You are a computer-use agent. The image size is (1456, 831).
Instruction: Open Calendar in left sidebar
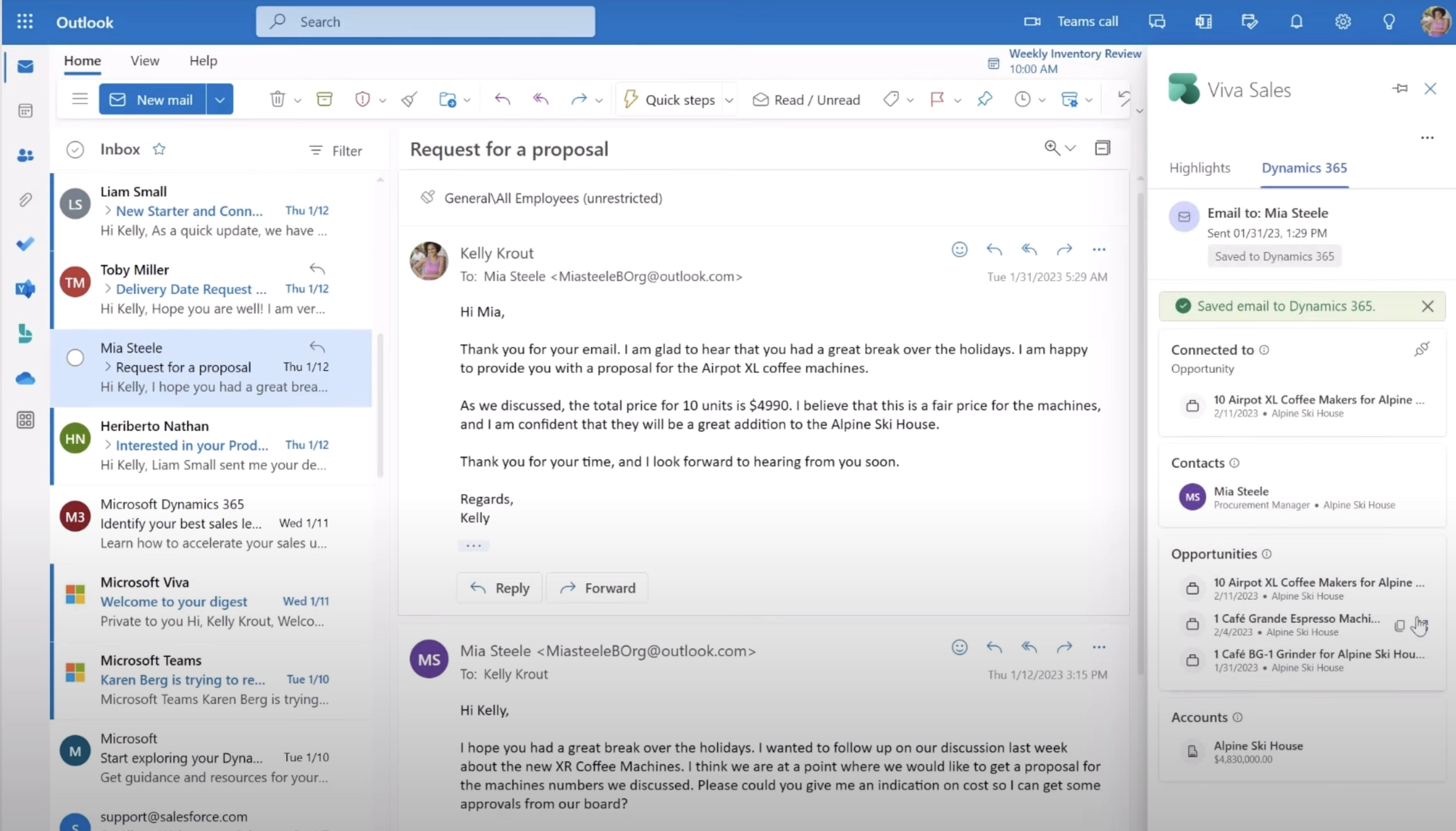point(25,111)
